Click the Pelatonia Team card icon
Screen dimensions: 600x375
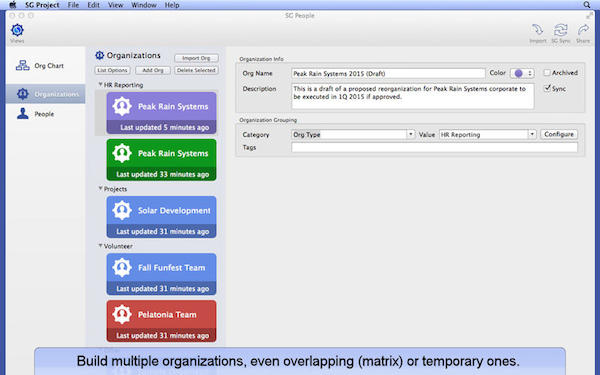(x=122, y=314)
